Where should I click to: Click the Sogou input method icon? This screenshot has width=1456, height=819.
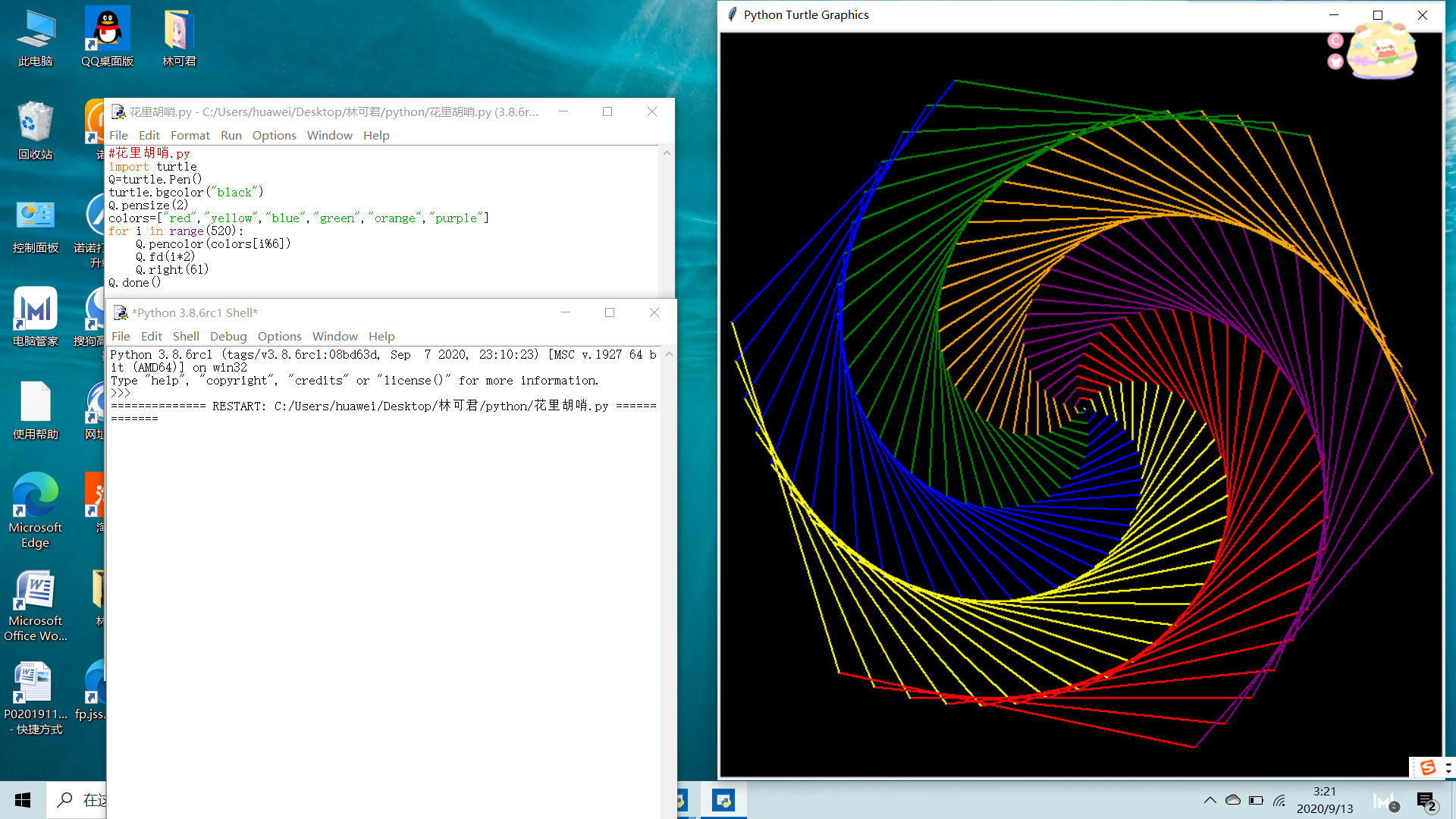tap(1428, 767)
